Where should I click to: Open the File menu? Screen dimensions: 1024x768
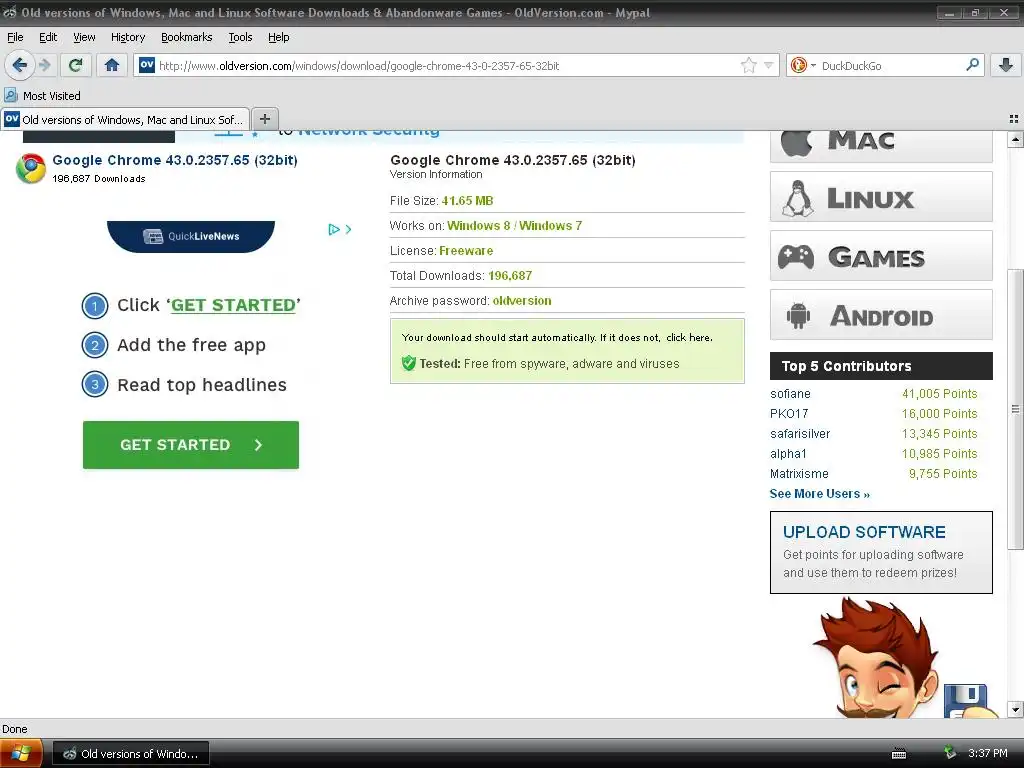[x=15, y=37]
